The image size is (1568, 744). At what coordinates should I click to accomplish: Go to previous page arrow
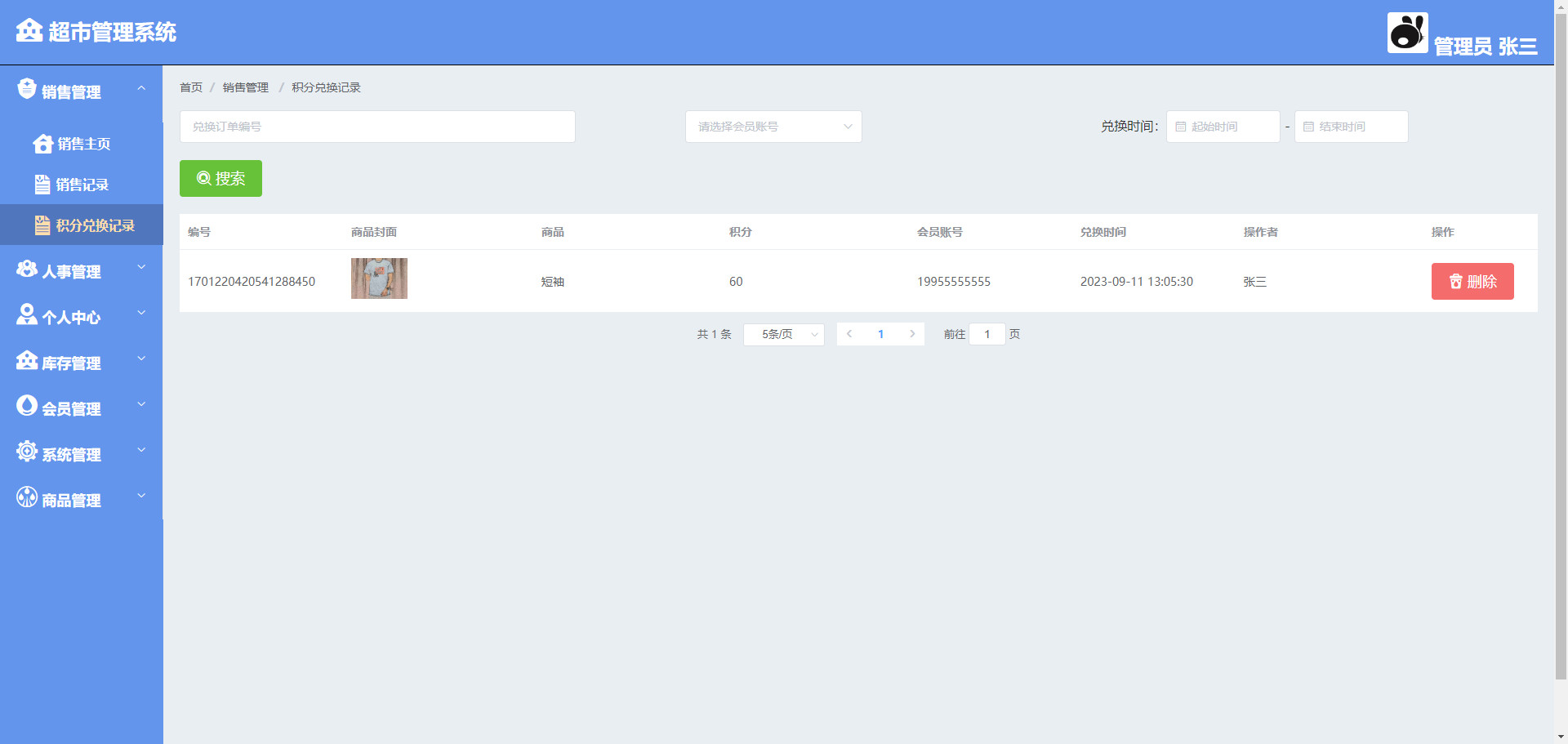coord(849,334)
